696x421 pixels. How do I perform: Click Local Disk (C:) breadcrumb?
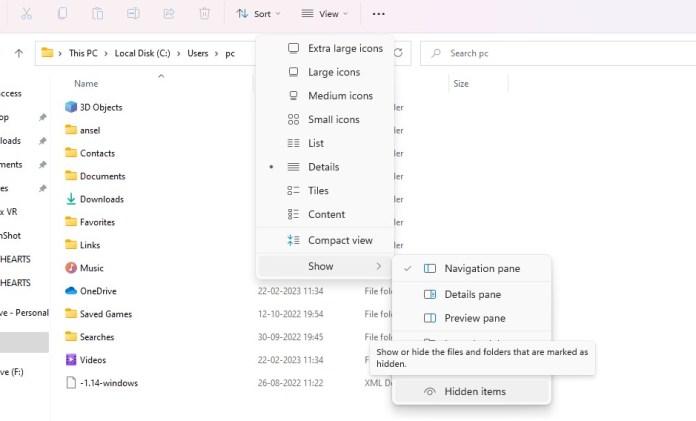[141, 53]
